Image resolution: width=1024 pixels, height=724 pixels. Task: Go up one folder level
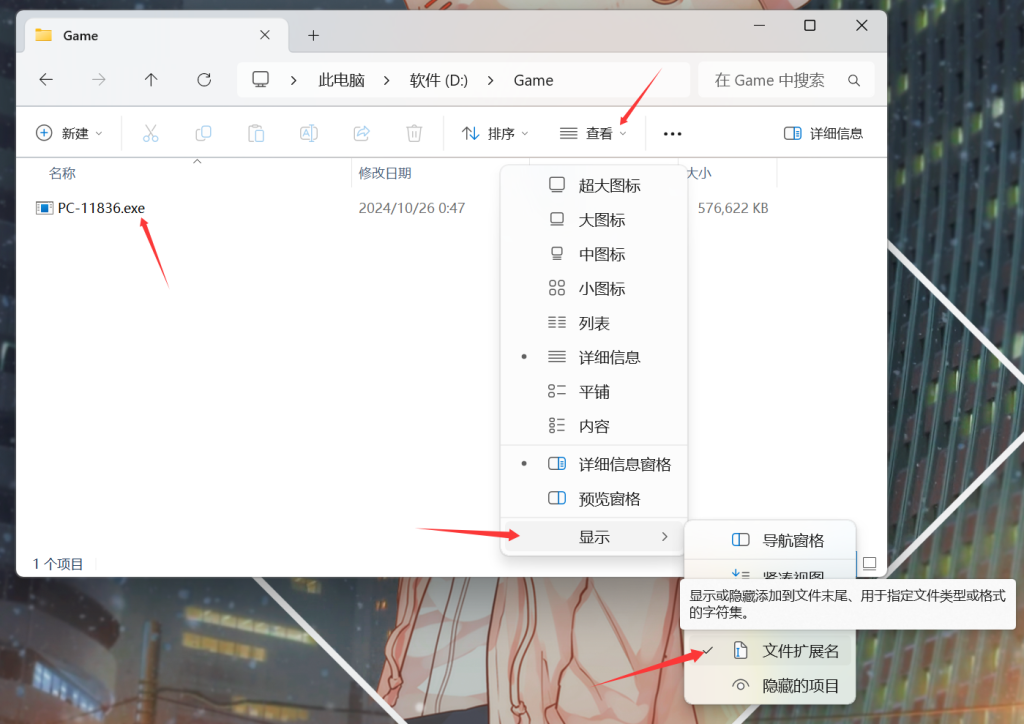pyautogui.click(x=151, y=80)
